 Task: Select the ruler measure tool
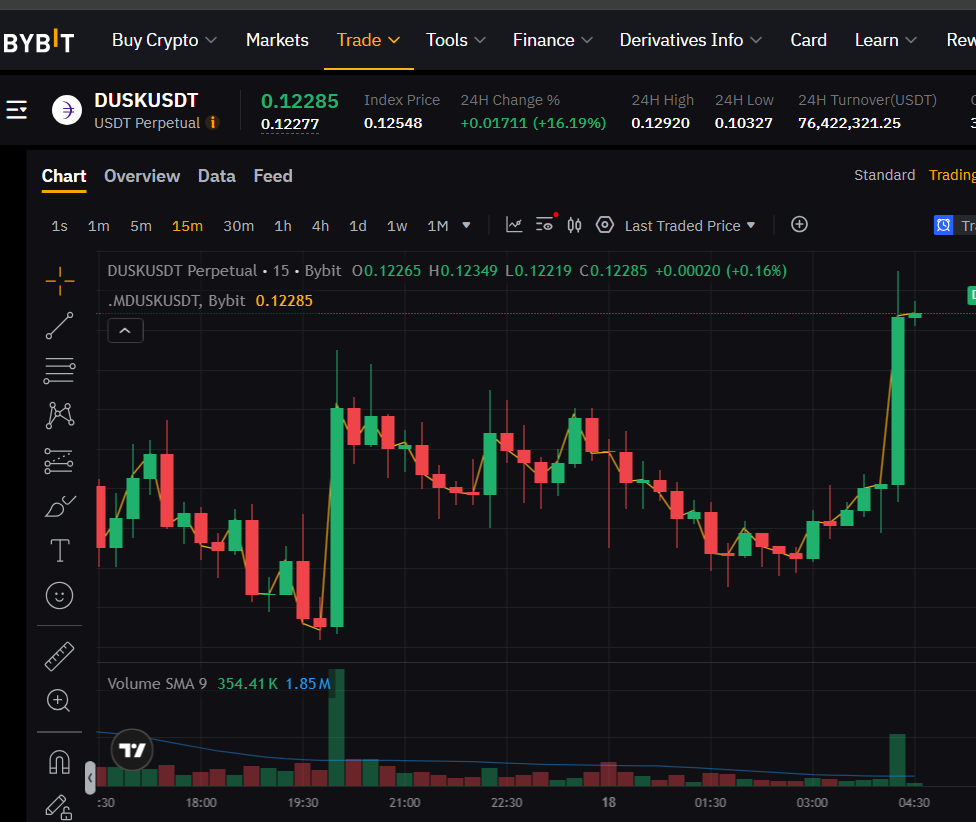(x=60, y=656)
